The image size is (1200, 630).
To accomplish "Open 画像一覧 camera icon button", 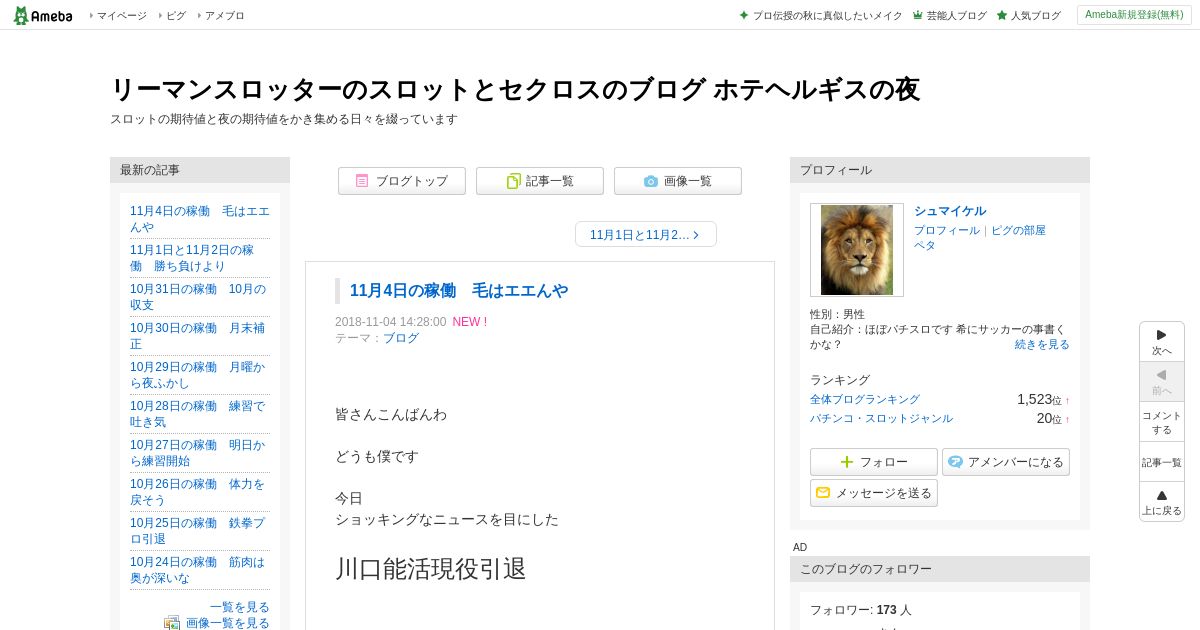I will coord(678,181).
